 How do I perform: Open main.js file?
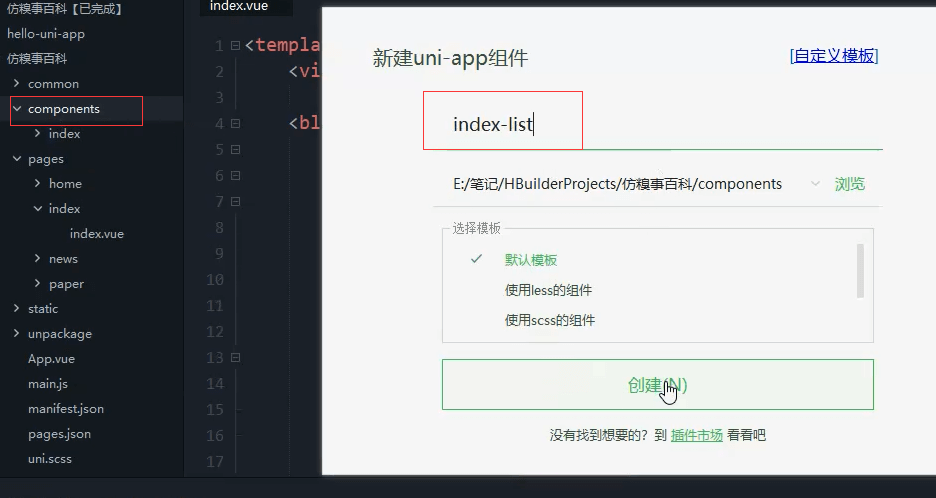tap(48, 384)
